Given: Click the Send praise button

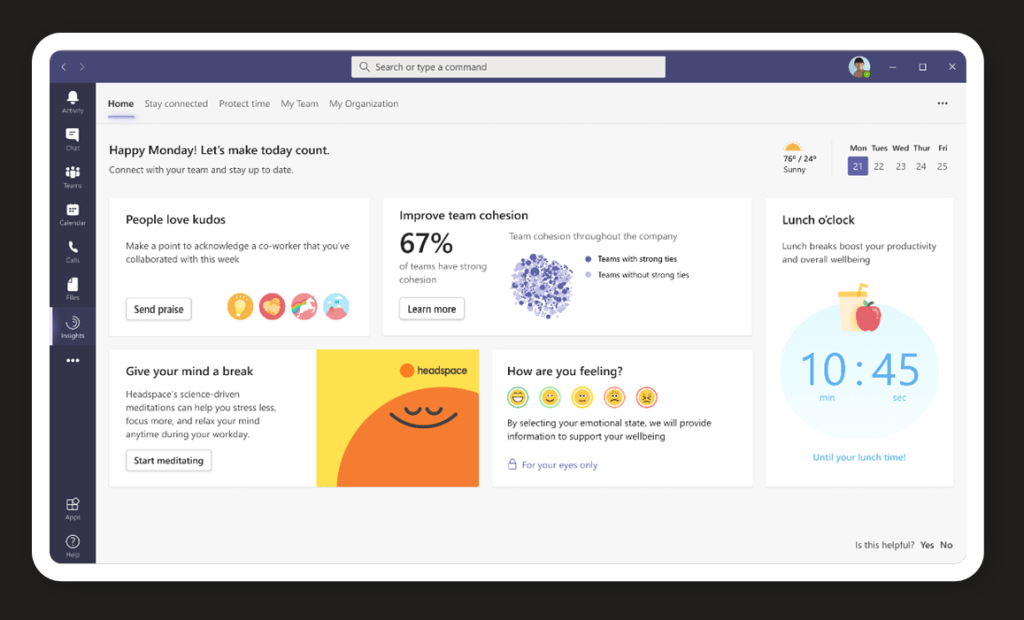Looking at the screenshot, I should [158, 309].
